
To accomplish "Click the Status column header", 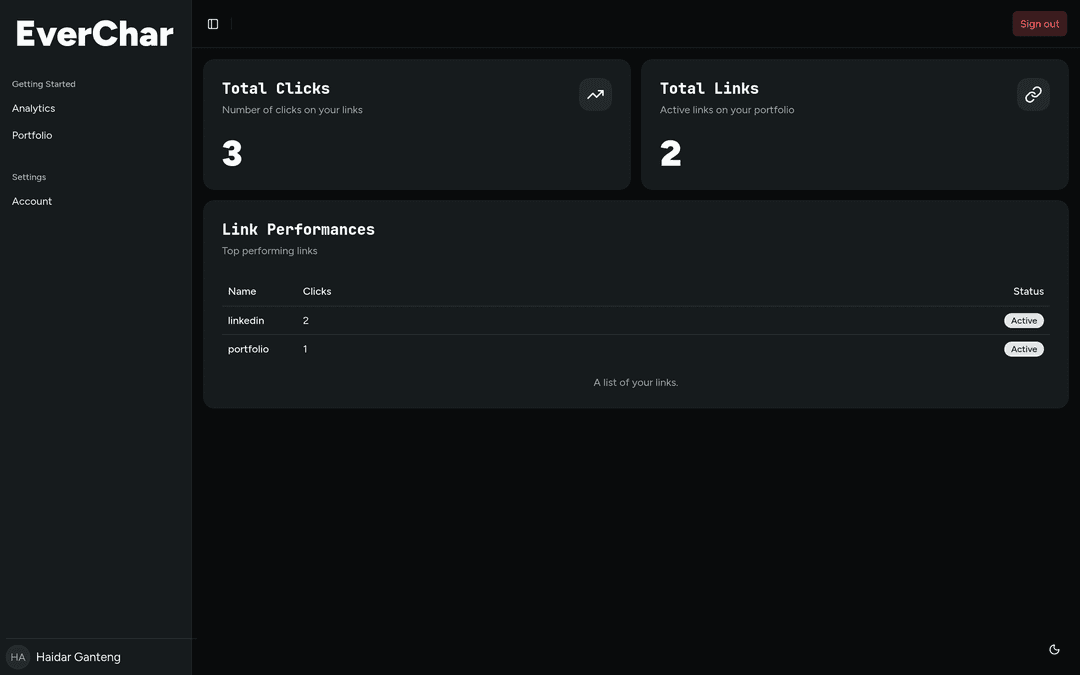I will coord(1028,291).
